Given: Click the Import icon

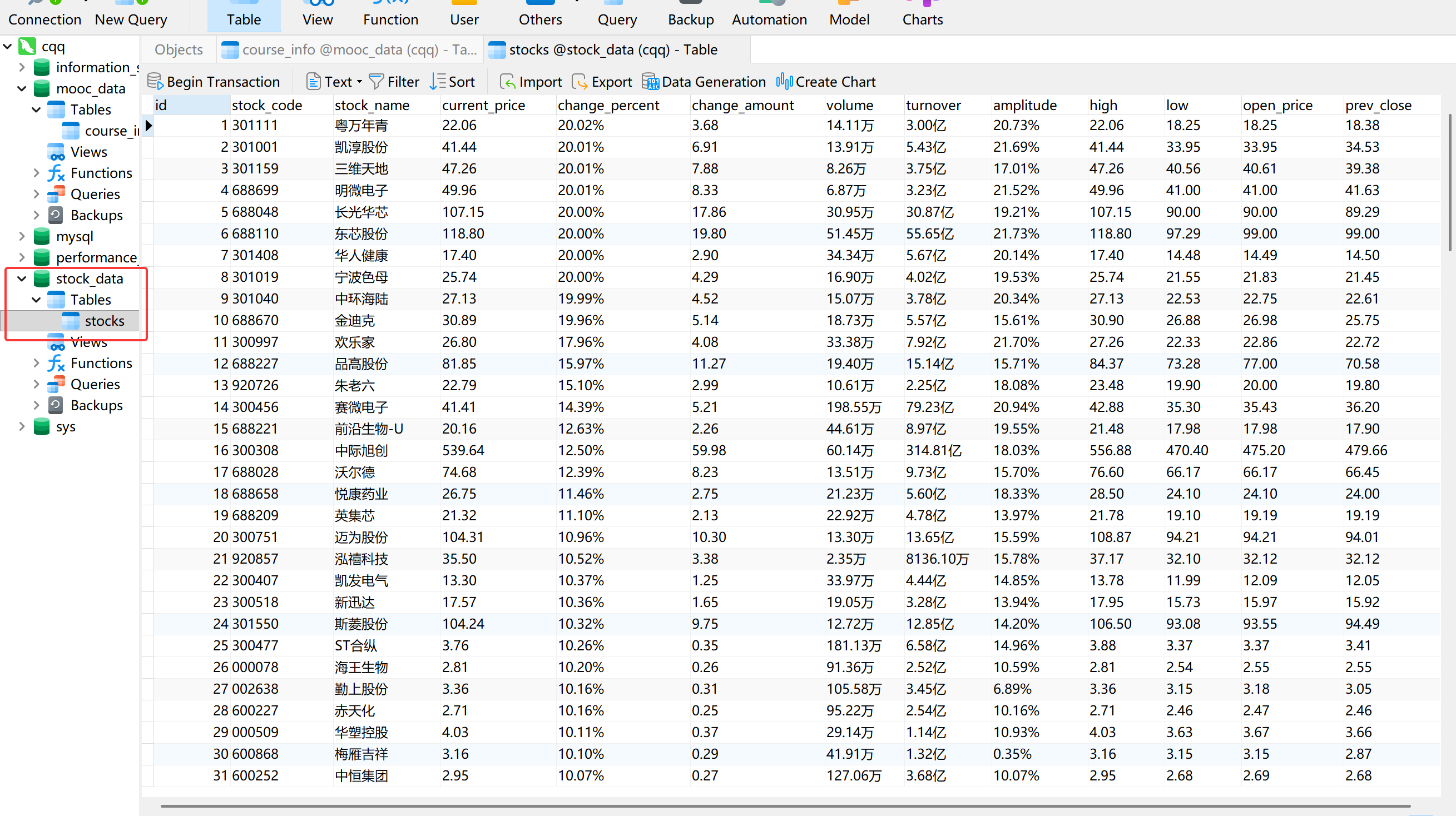Looking at the screenshot, I should [x=508, y=81].
